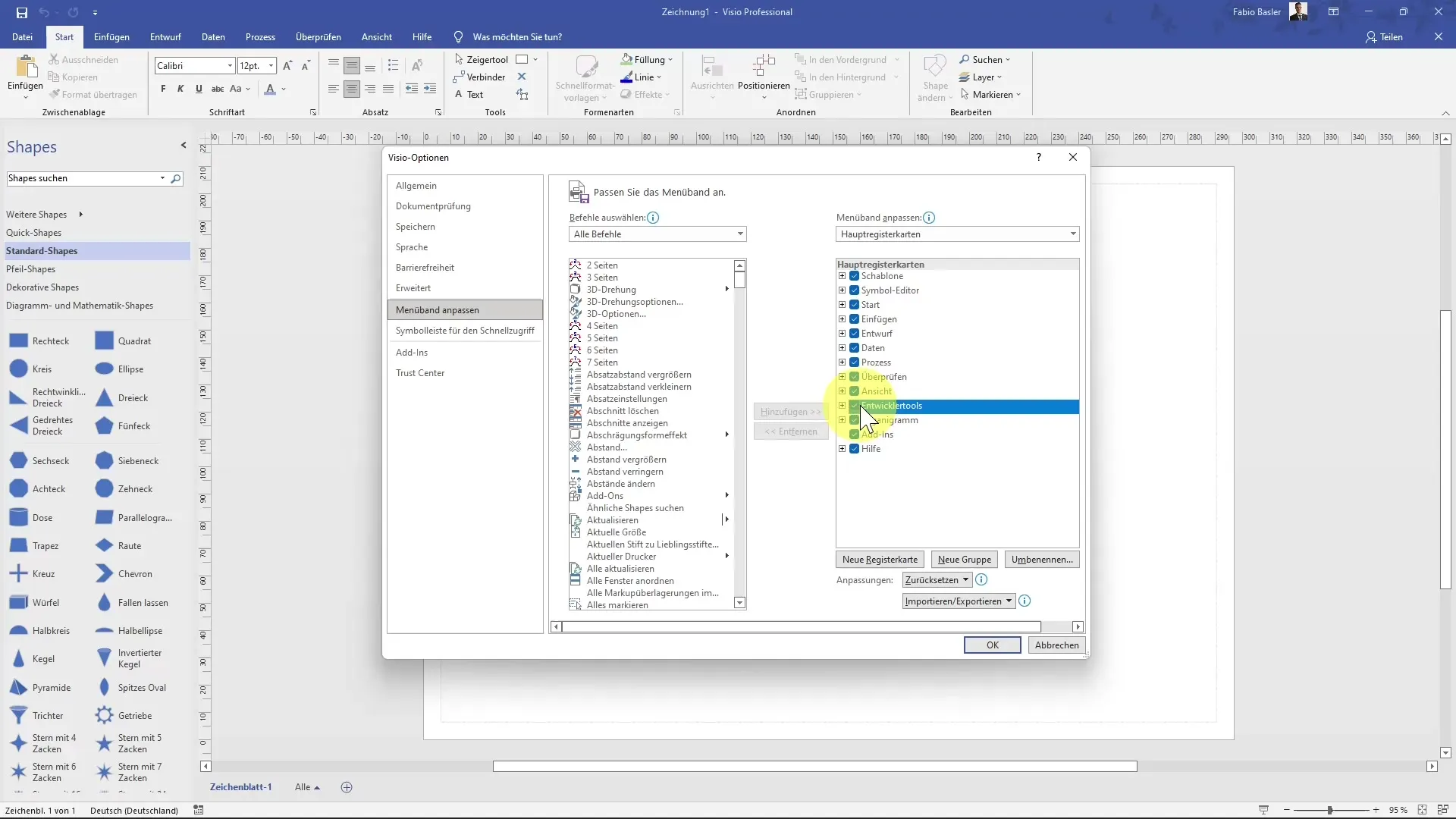Open the Importieren/Exportieren dropdown
This screenshot has height=819, width=1456.
tap(959, 601)
